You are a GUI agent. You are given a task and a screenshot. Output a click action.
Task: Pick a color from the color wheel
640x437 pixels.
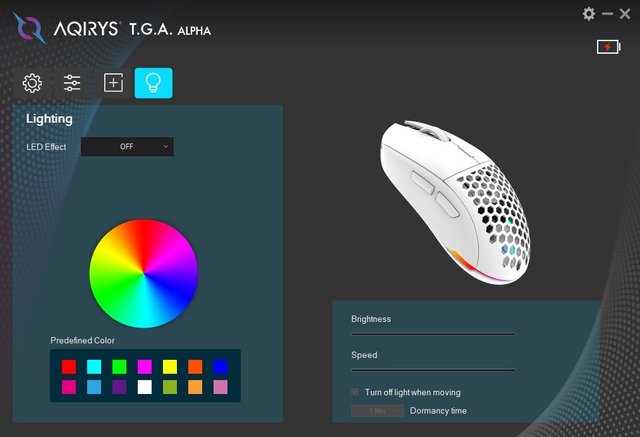click(x=144, y=273)
